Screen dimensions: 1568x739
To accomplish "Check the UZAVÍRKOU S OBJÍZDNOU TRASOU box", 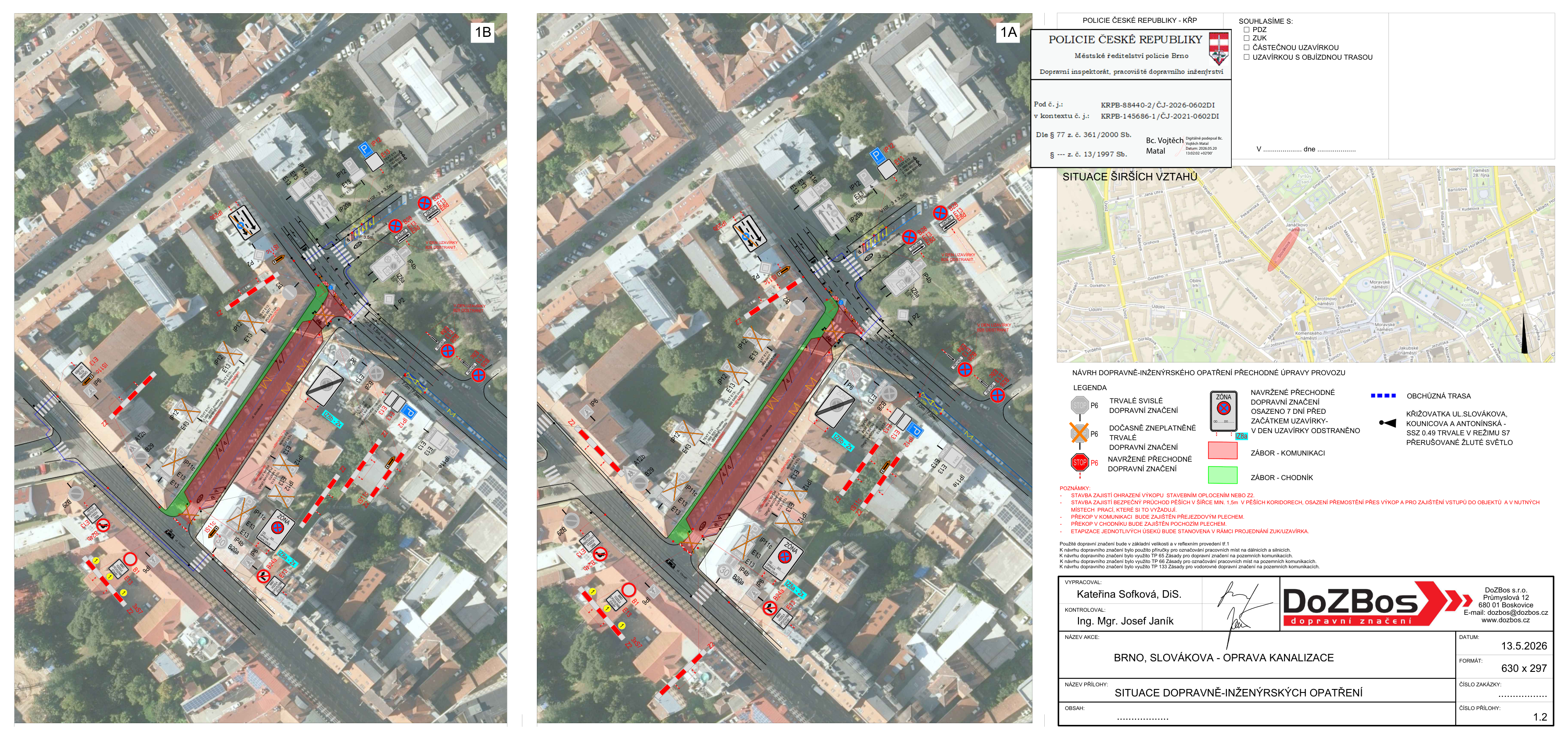I will [1247, 57].
